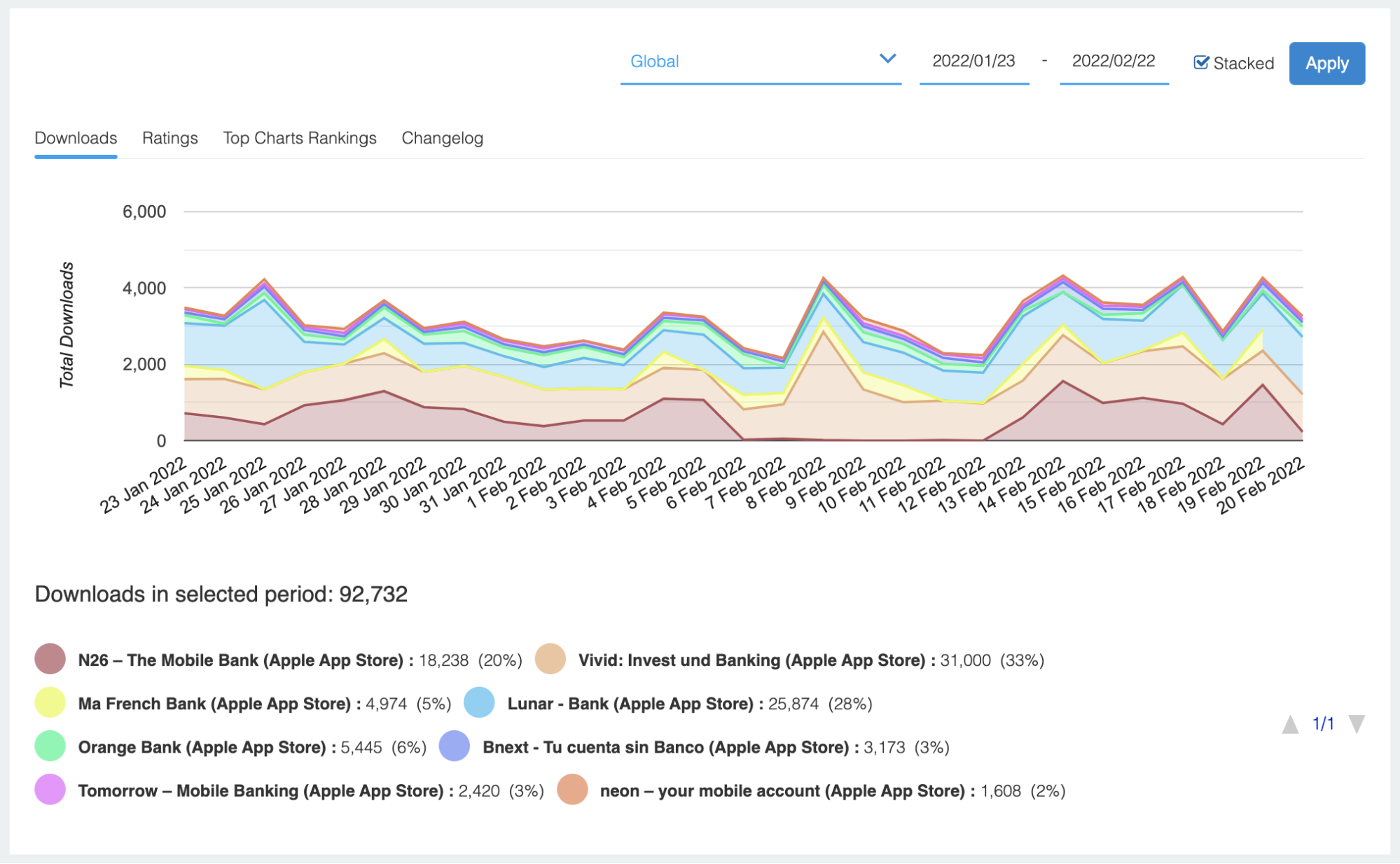Click the end date field 2022/02/22
The width and height of the screenshot is (1400, 864).
click(1114, 62)
